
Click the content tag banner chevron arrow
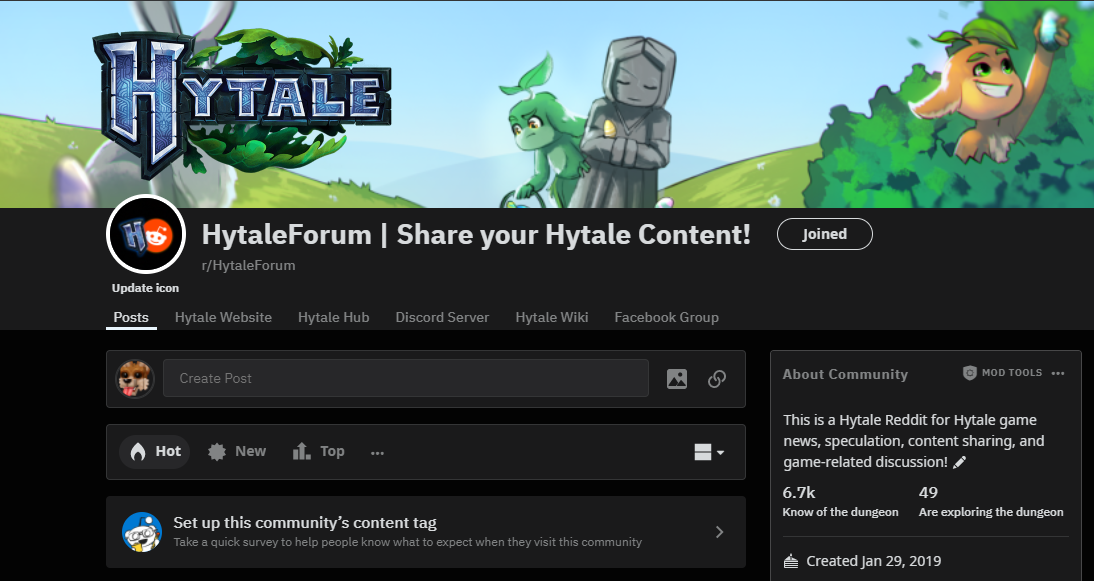pyautogui.click(x=719, y=532)
